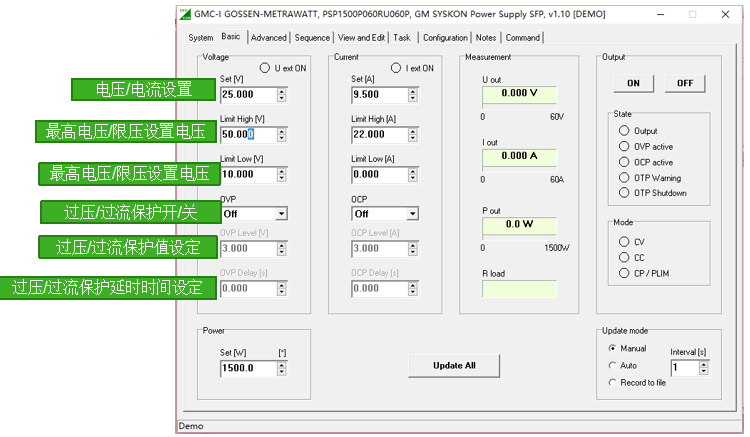This screenshot has width=750, height=437.
Task: Click the GMC-I app icon in title bar
Action: pos(187,15)
